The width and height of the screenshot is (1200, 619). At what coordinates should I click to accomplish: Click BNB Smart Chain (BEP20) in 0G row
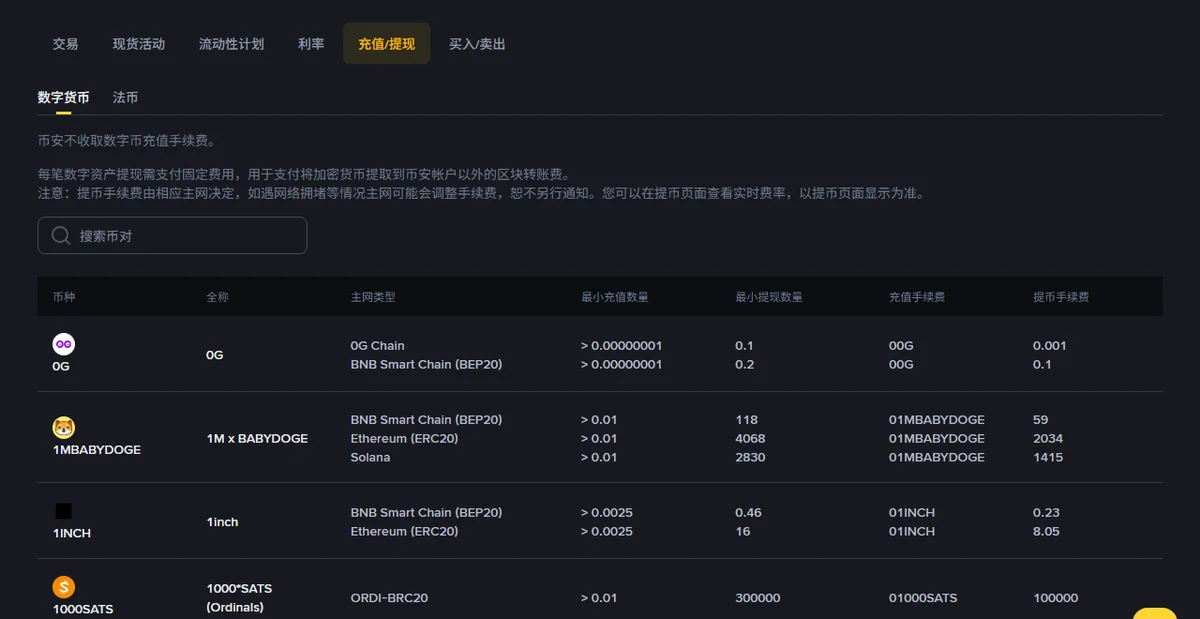click(x=426, y=364)
